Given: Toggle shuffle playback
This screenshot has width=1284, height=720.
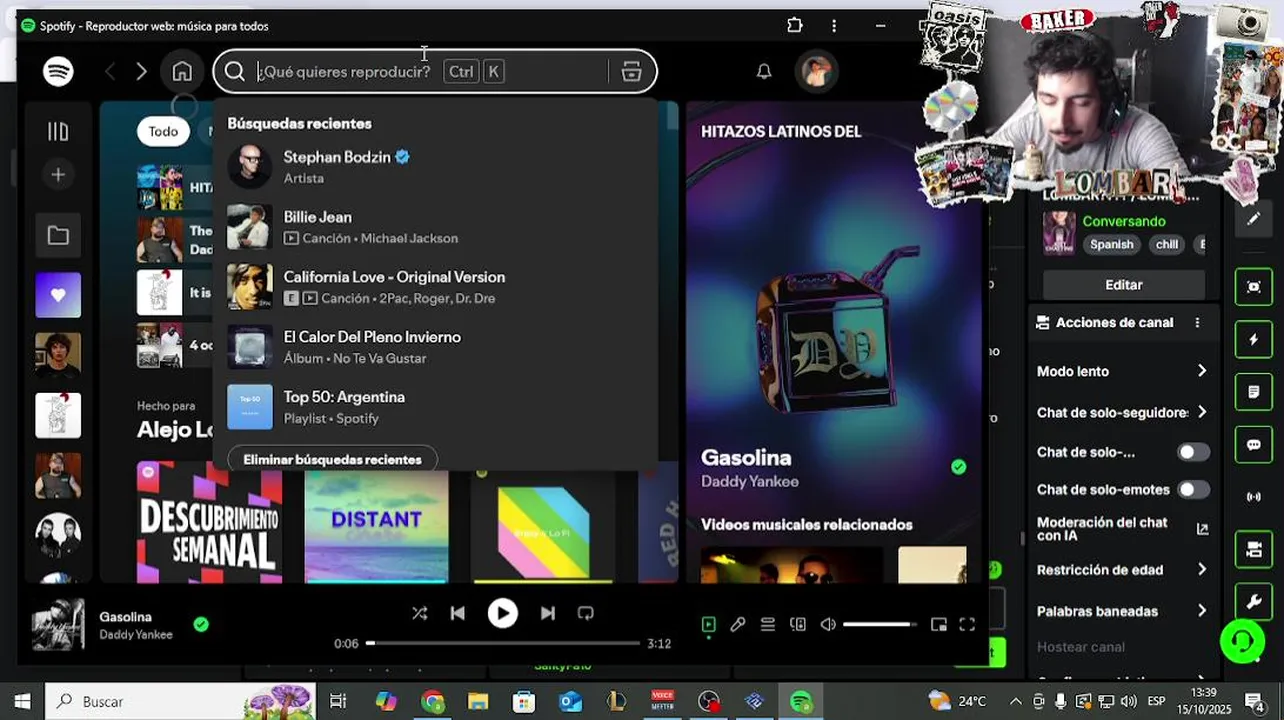Looking at the screenshot, I should pyautogui.click(x=419, y=613).
